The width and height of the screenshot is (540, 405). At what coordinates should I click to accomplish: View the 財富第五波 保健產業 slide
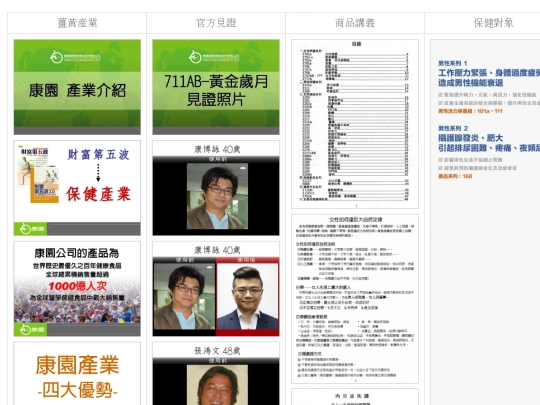tap(77, 188)
